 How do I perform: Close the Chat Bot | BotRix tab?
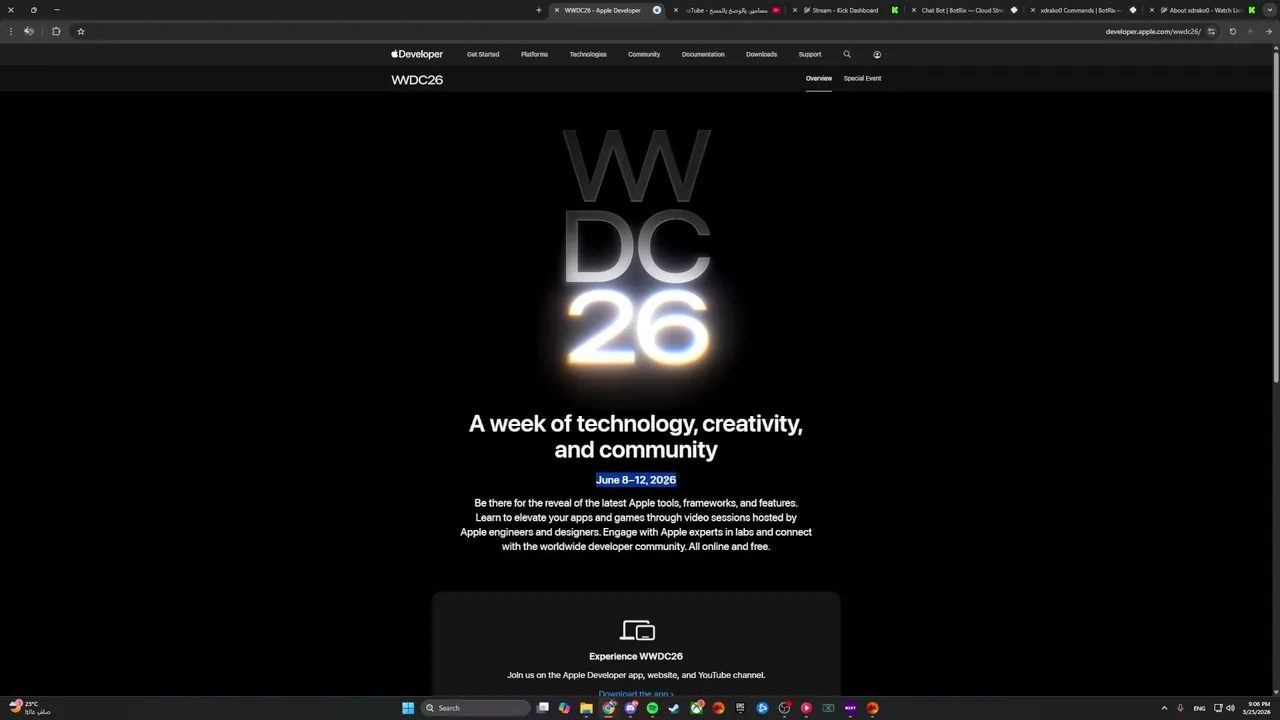tap(914, 10)
